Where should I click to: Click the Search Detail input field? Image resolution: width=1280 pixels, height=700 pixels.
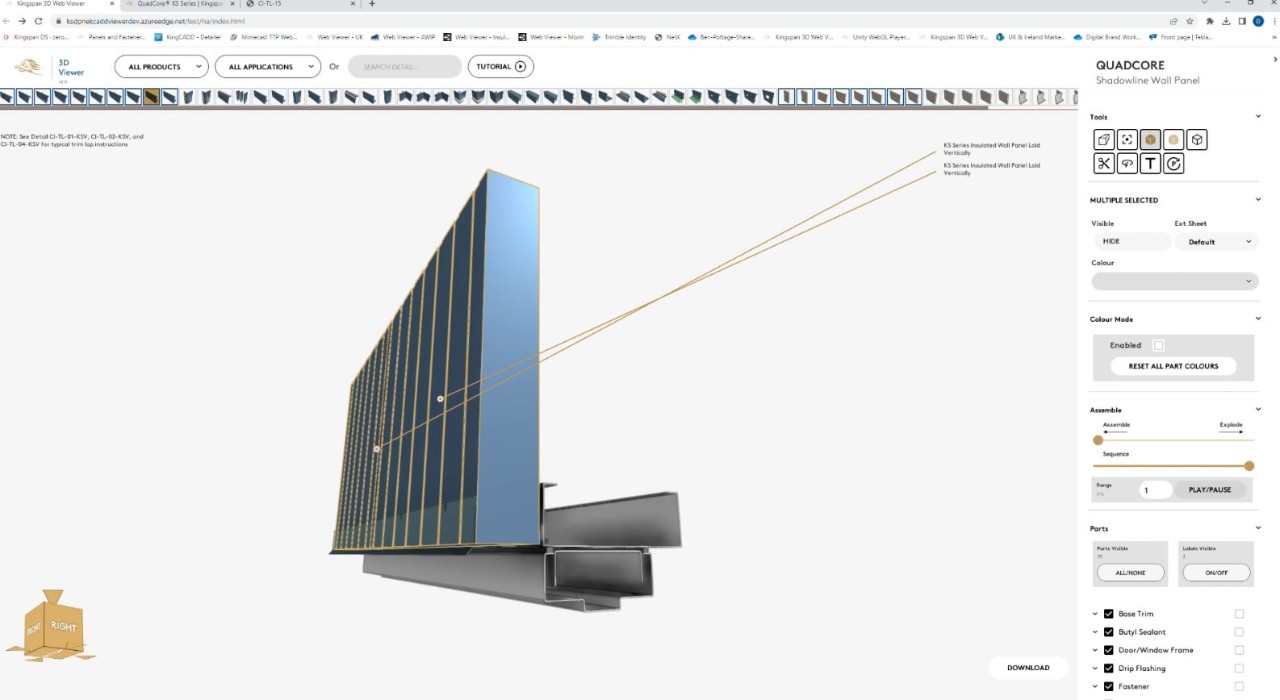coord(404,67)
